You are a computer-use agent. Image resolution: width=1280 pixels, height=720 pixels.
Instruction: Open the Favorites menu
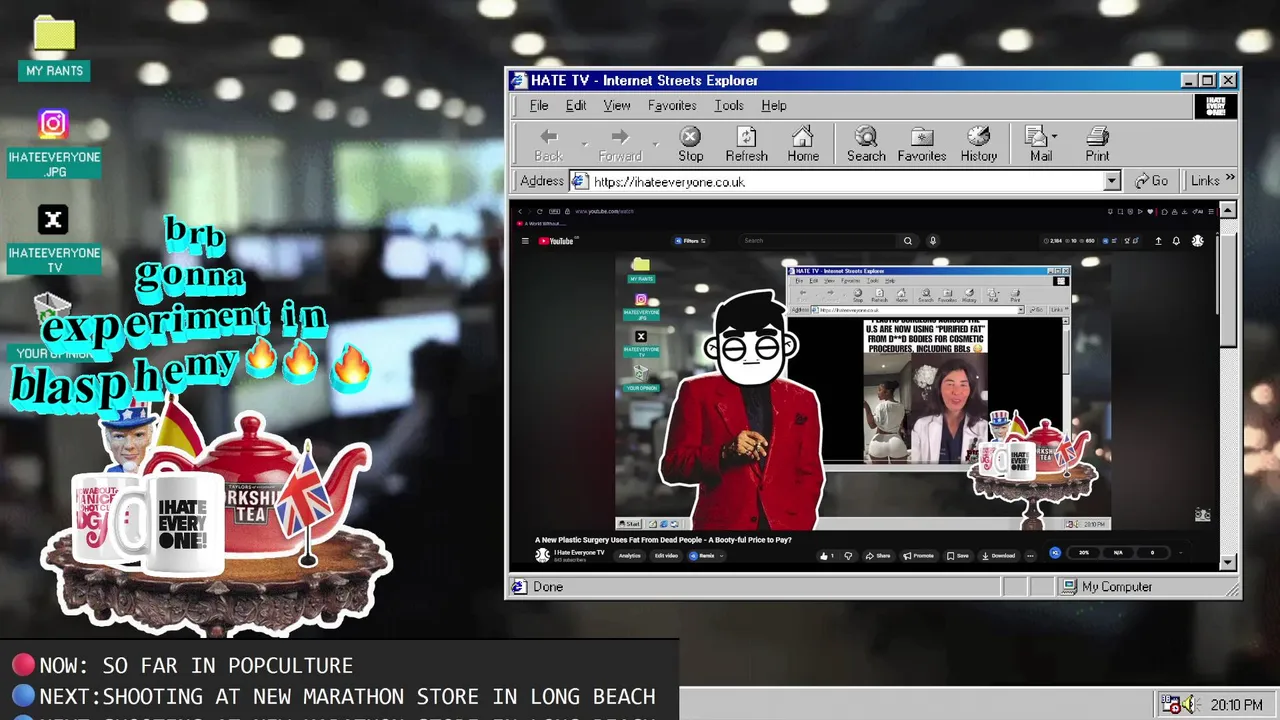click(x=672, y=106)
